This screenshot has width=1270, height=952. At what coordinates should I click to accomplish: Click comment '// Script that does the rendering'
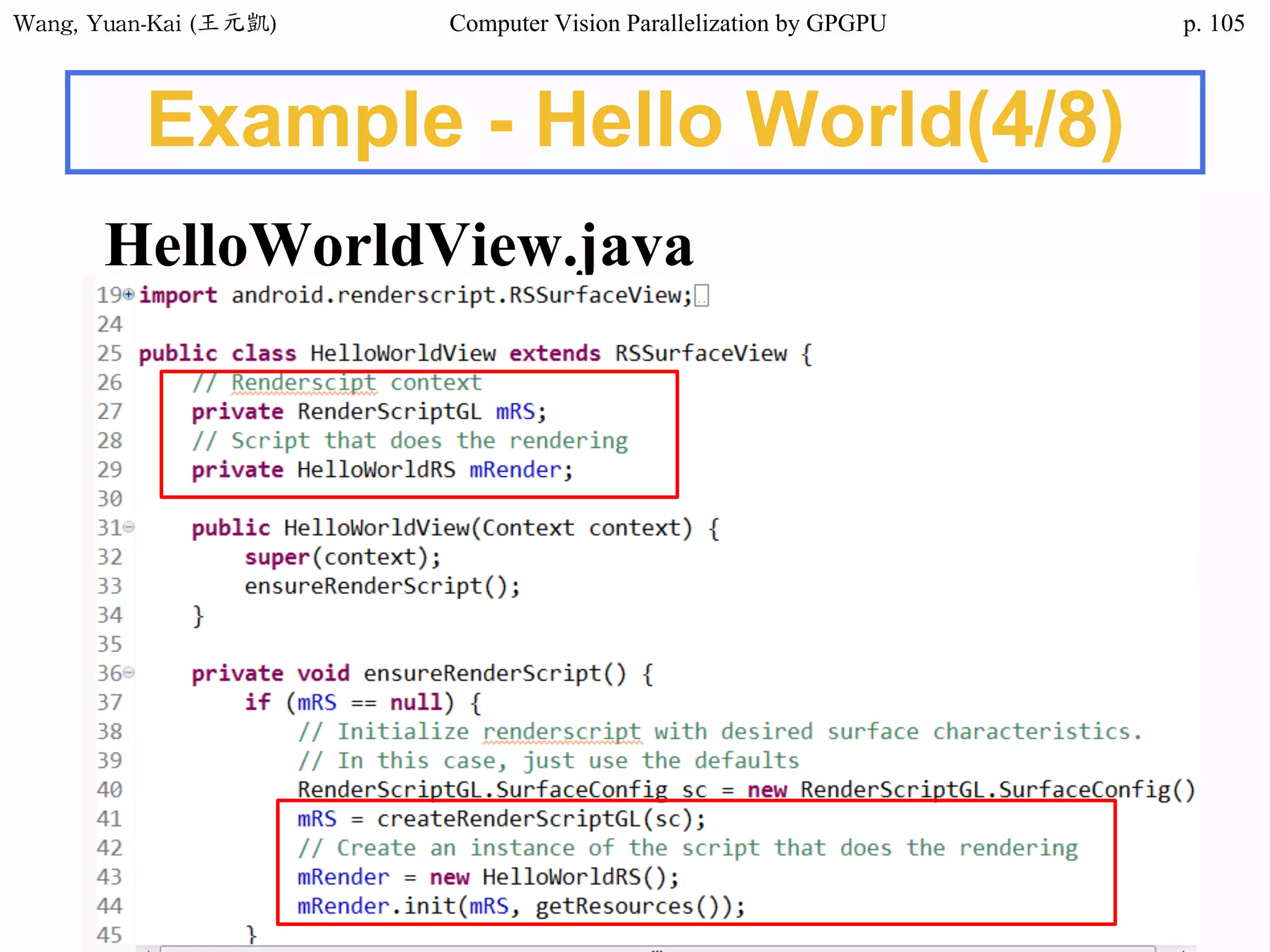point(410,441)
